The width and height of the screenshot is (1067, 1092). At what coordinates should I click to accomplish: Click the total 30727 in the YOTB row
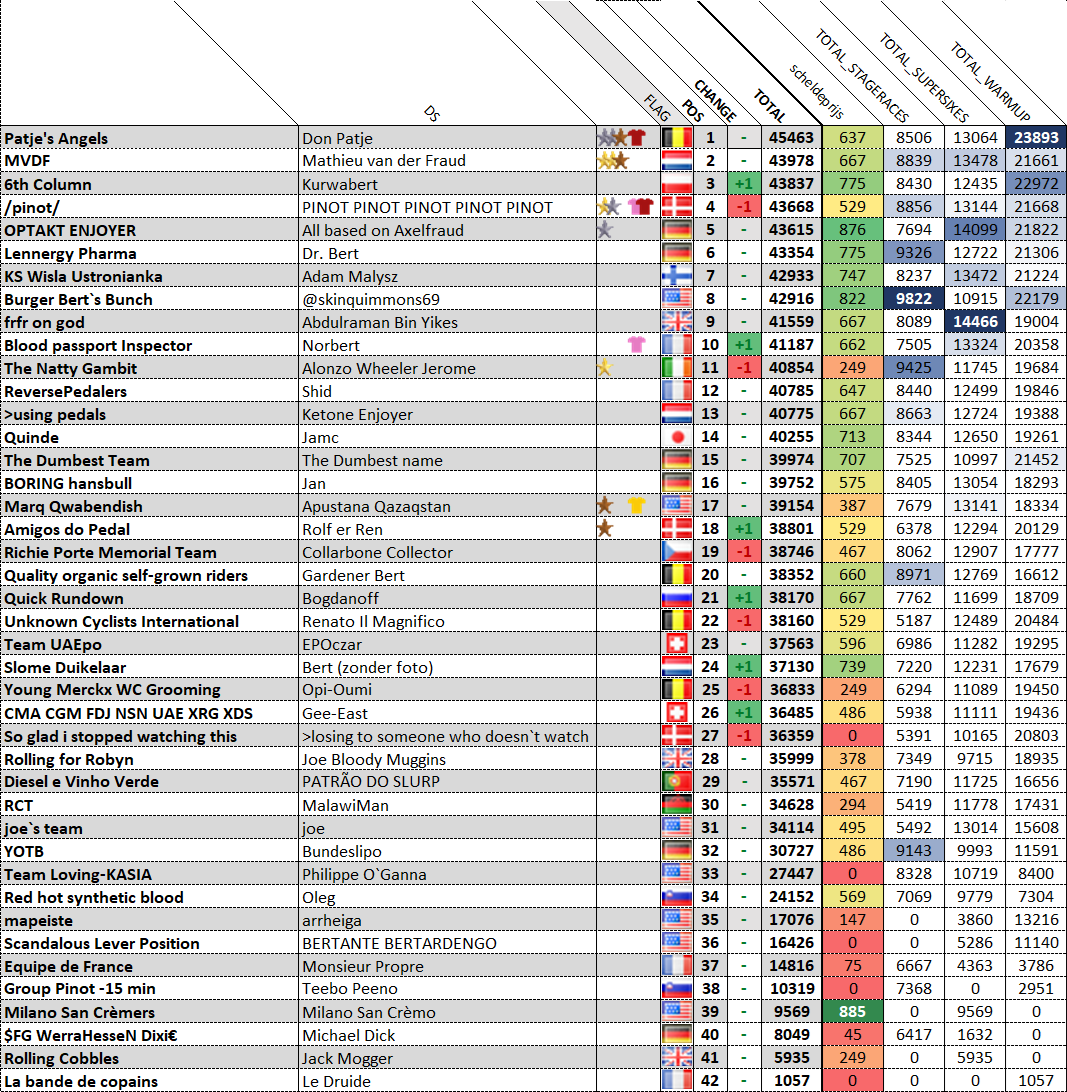[791, 850]
